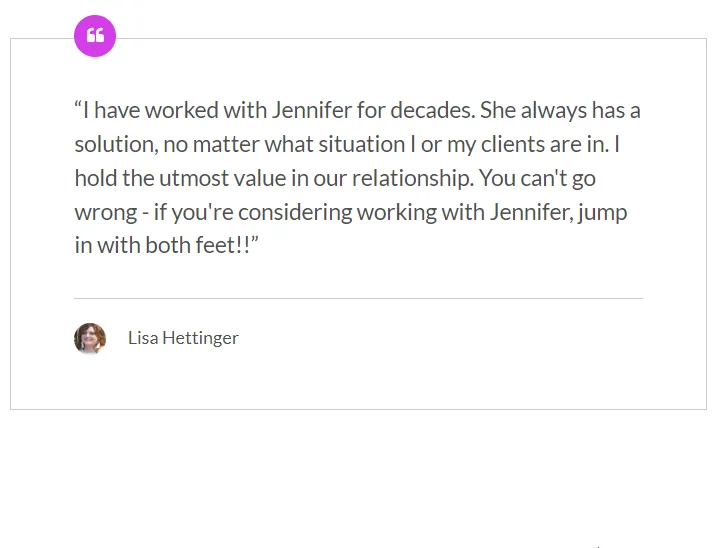Click the line starting "wrong - if you're"

(351, 212)
